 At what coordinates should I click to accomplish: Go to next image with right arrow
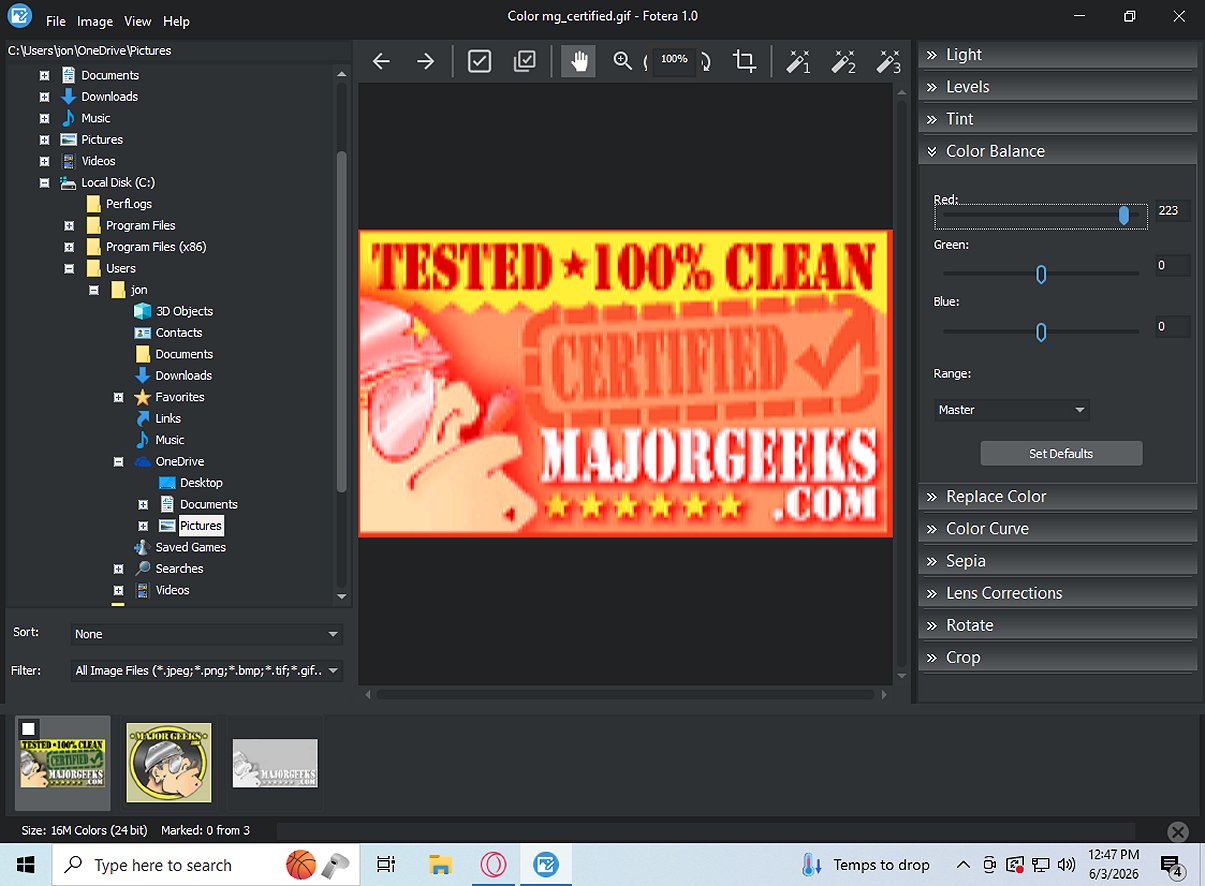click(x=426, y=61)
